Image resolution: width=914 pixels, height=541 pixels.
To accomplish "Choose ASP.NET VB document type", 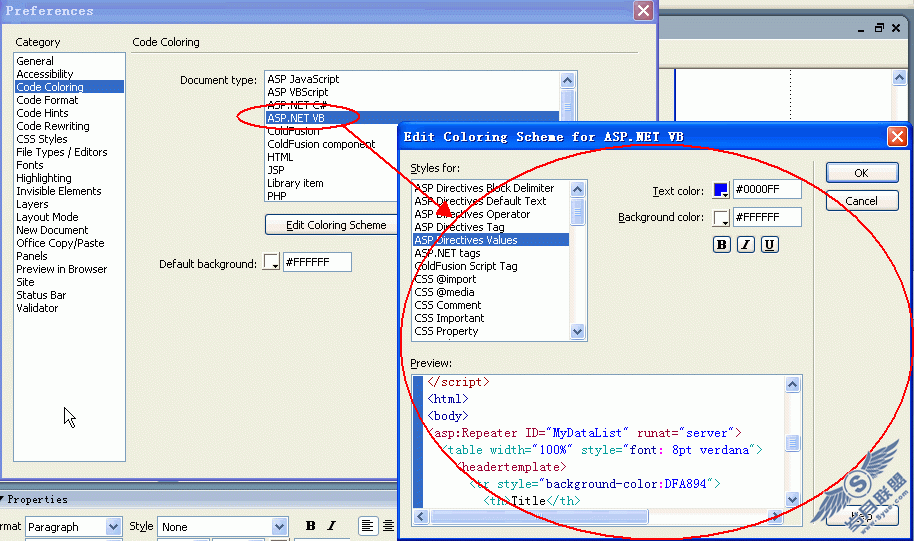I will click(412, 118).
